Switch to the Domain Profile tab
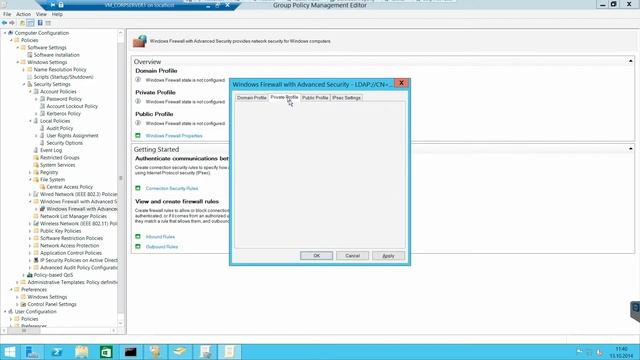This screenshot has height=360, width=640. click(251, 98)
